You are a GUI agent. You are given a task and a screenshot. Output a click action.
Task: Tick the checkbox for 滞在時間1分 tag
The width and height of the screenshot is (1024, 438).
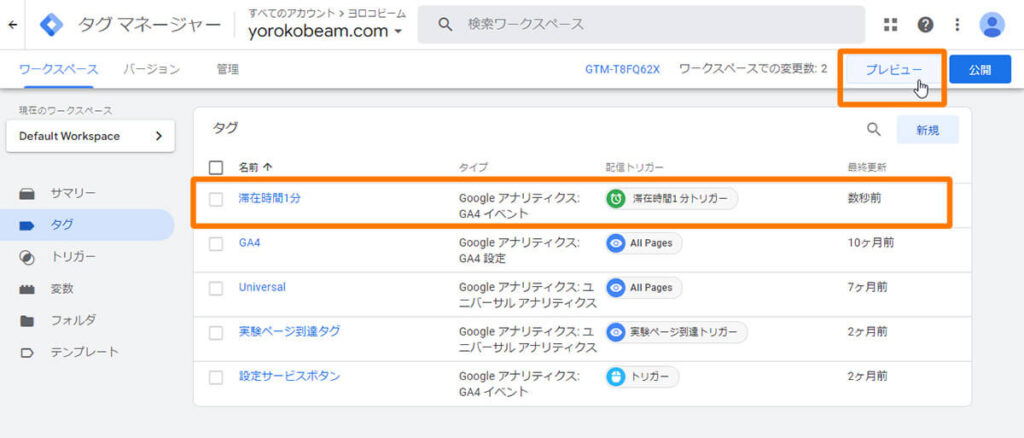216,199
